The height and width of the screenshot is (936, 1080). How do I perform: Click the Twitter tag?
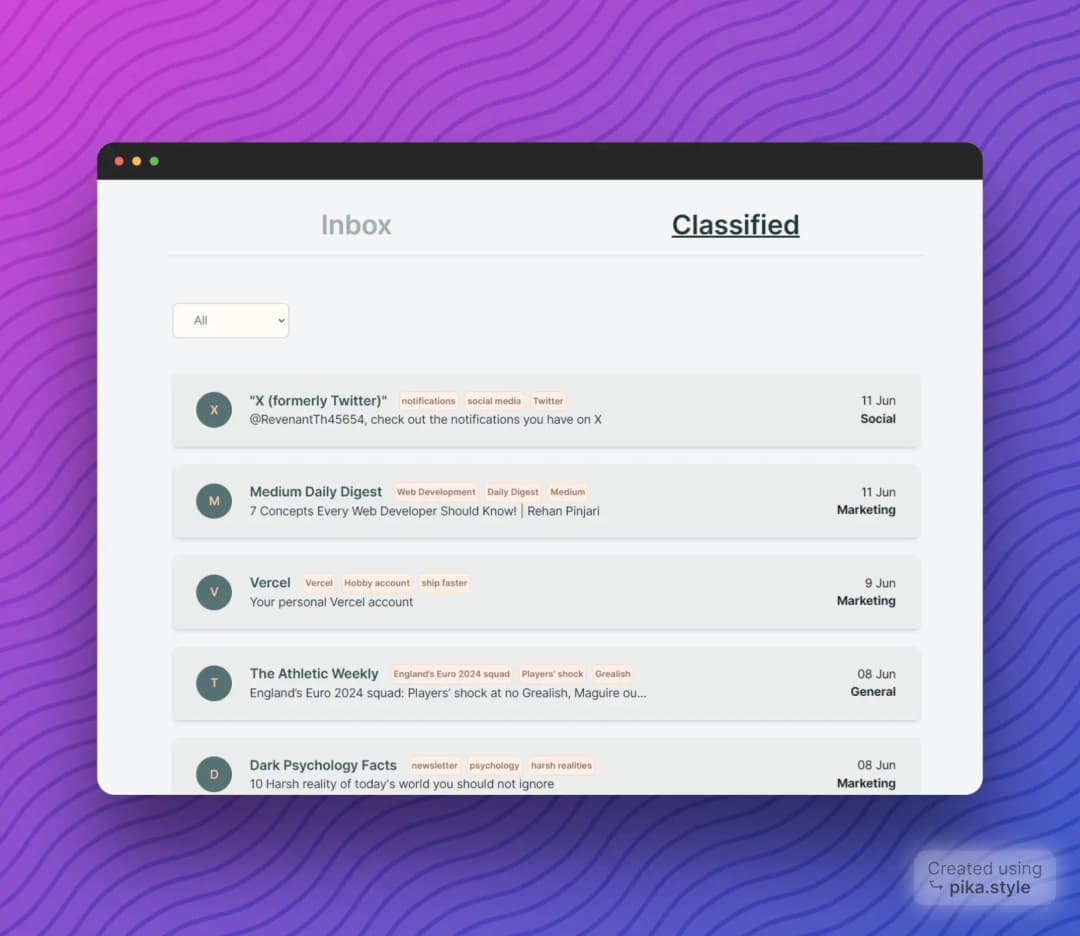[x=548, y=401]
